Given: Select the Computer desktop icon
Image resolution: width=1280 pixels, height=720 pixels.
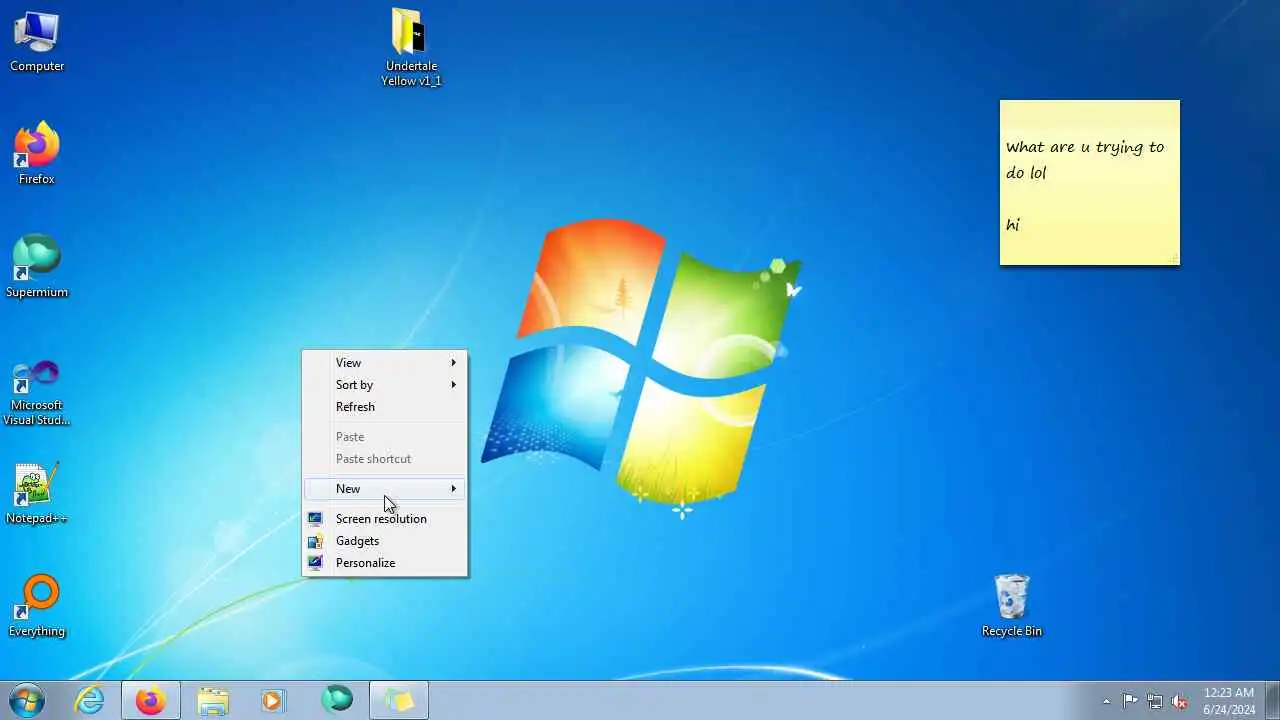Looking at the screenshot, I should (x=37, y=42).
